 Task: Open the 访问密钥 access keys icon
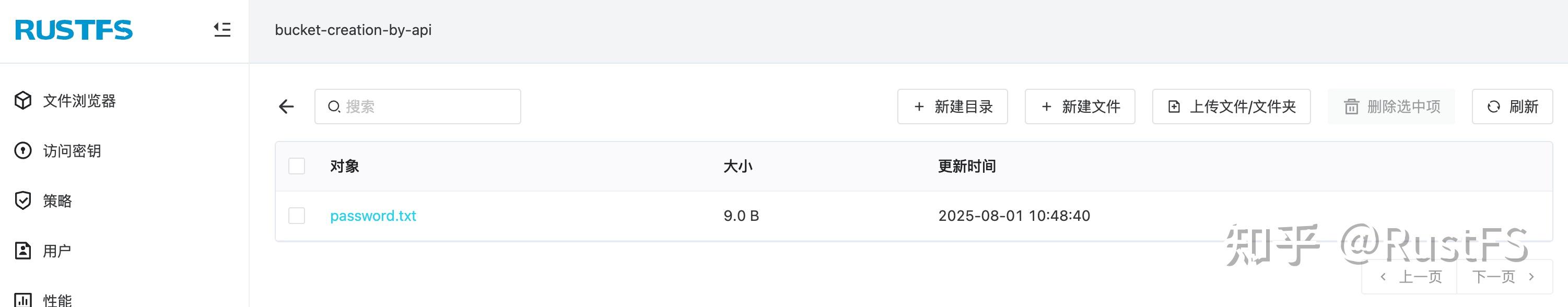(x=22, y=151)
